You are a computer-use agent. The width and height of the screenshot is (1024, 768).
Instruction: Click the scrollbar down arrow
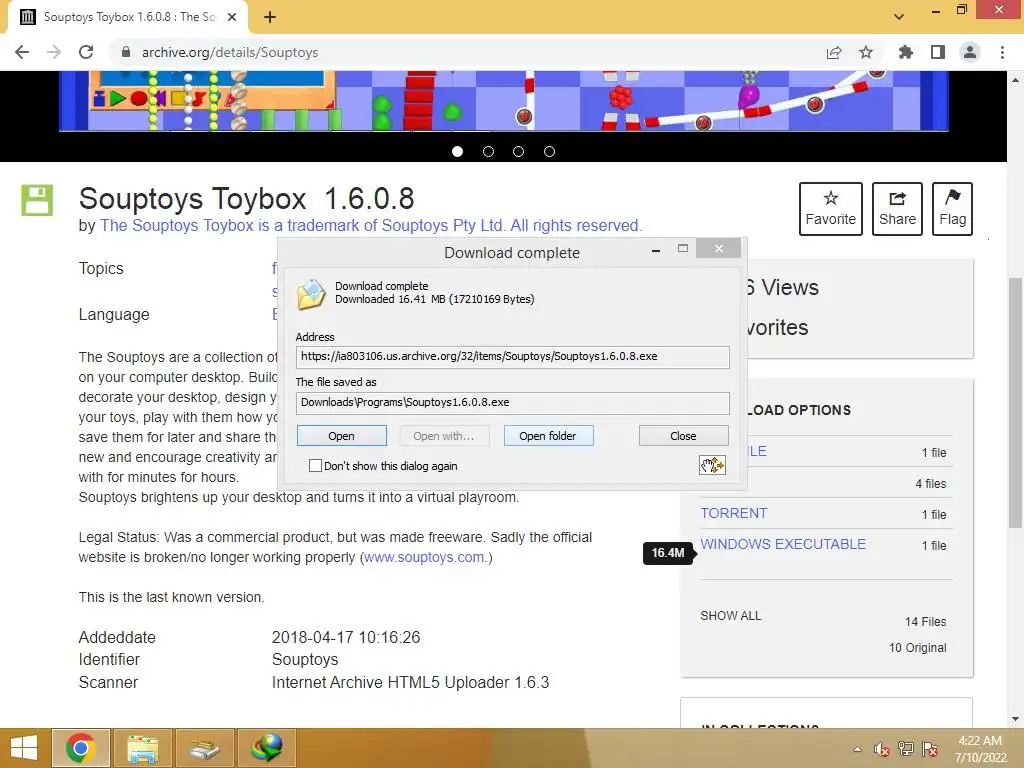pos(1015,719)
